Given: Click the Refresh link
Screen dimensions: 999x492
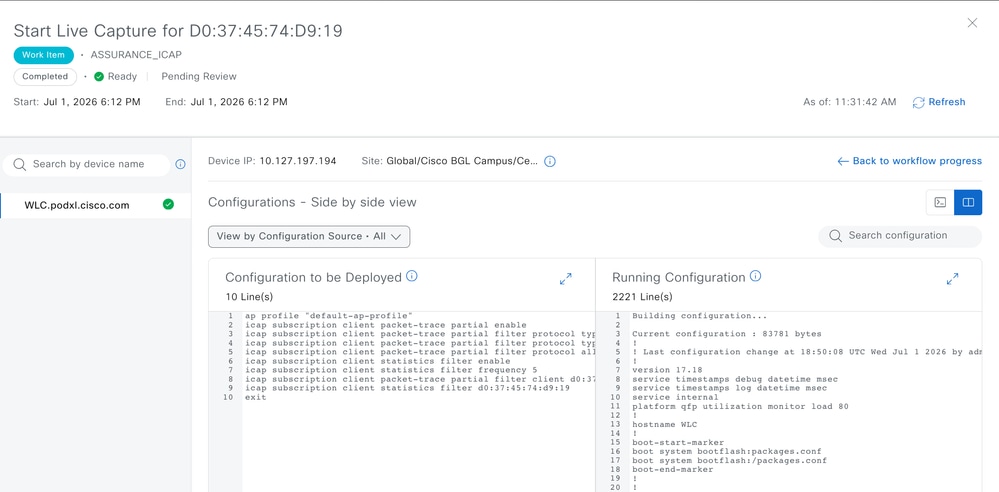Looking at the screenshot, I should [947, 102].
